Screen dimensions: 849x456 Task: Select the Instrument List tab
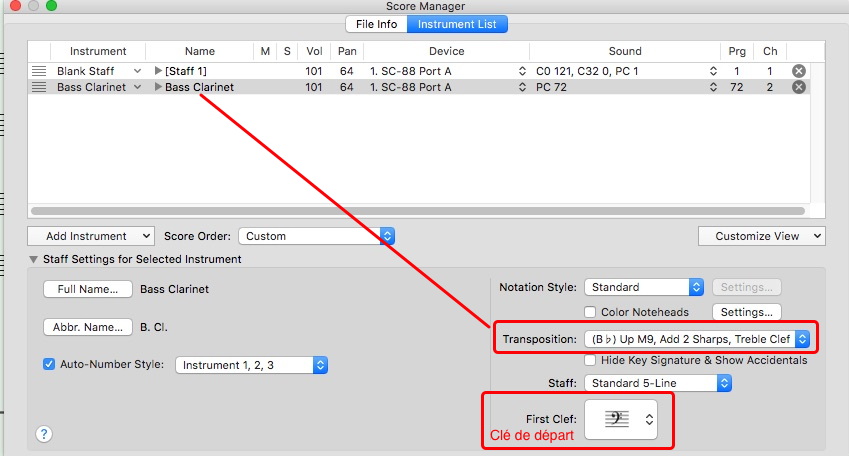coord(456,24)
